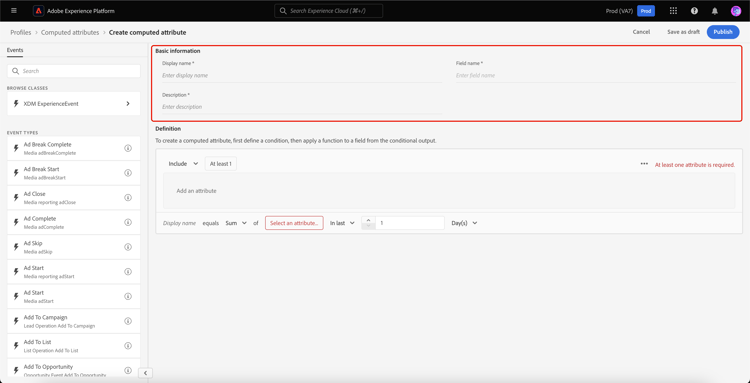750x383 pixels.
Task: Click Cancel button
Action: tap(641, 32)
